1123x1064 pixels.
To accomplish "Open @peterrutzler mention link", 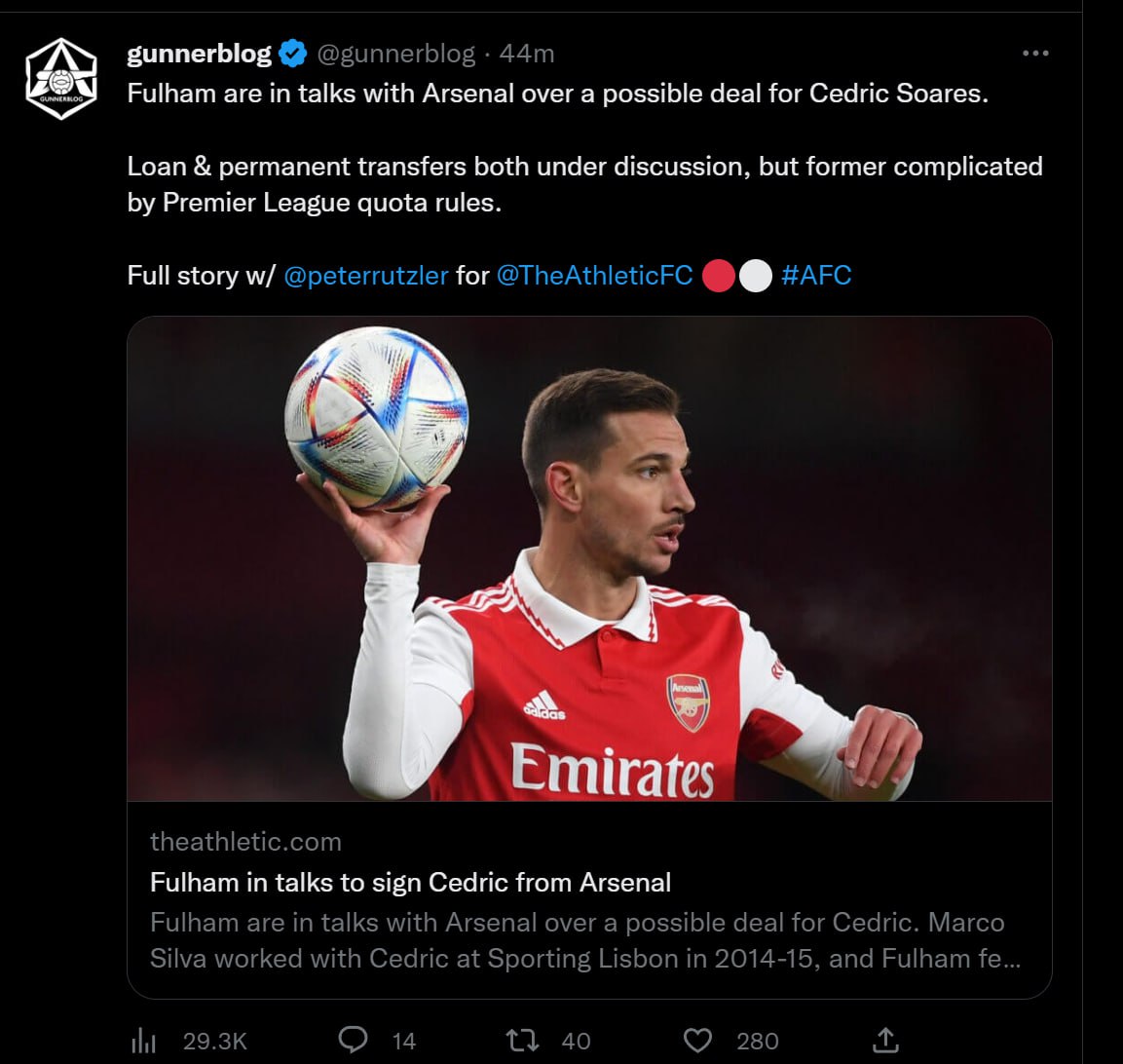I will click(366, 276).
